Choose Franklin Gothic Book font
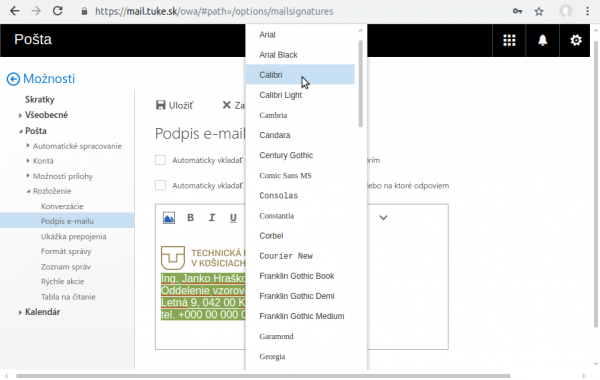The width and height of the screenshot is (600, 380). click(300, 276)
